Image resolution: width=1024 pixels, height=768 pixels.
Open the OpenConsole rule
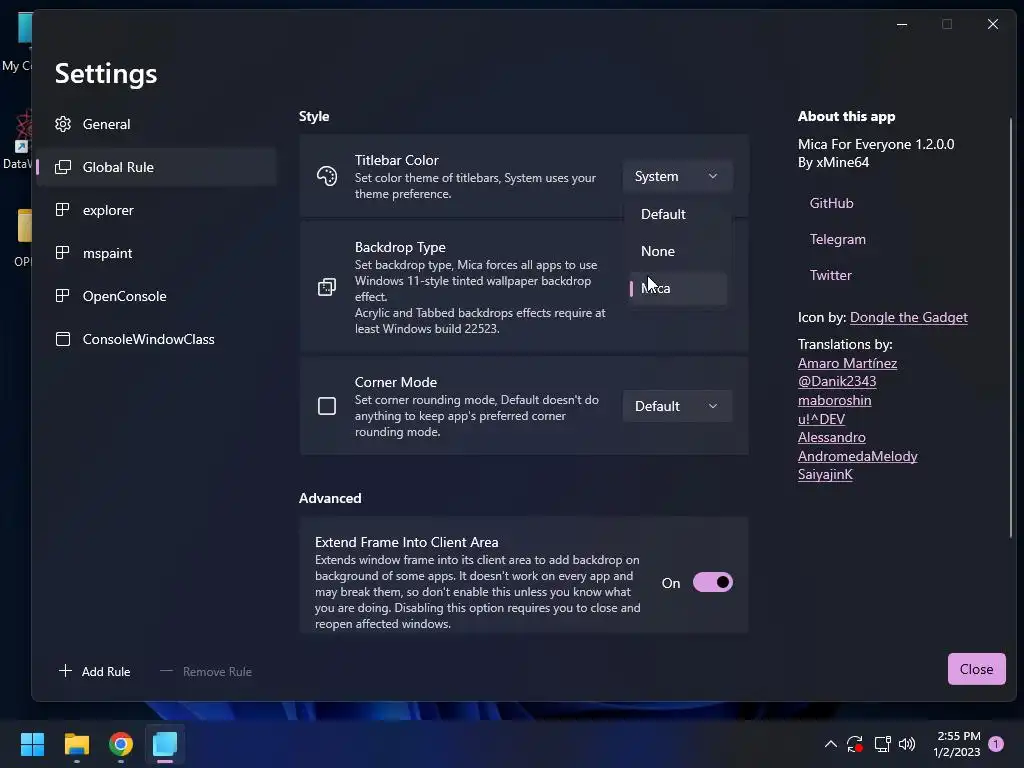click(156, 296)
